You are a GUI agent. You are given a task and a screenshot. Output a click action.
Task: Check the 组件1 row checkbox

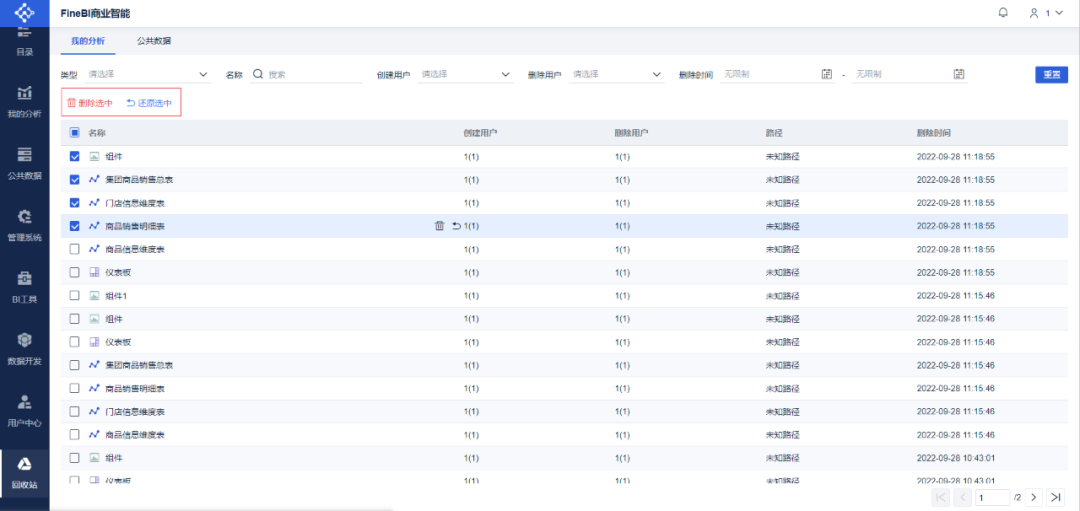point(74,295)
